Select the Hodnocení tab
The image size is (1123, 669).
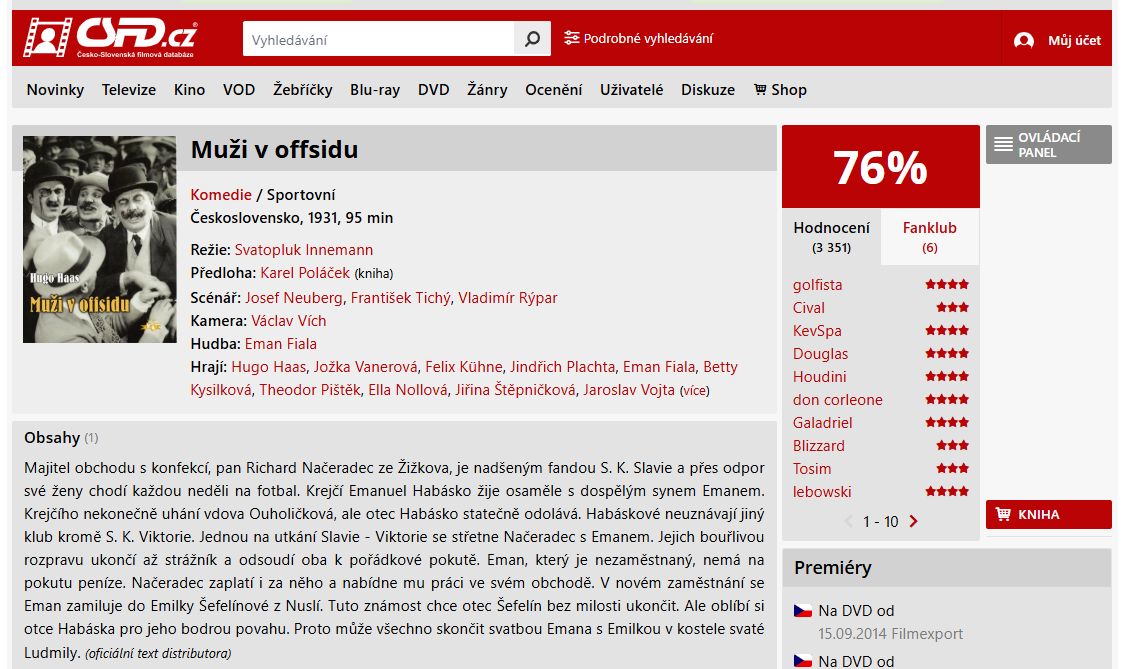click(832, 237)
